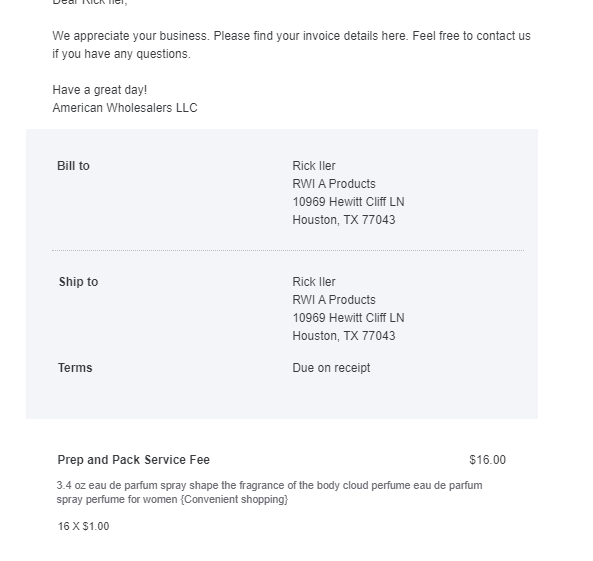593x561 pixels.
Task: Click the dotted divider below Bill to
Action: 288,250
